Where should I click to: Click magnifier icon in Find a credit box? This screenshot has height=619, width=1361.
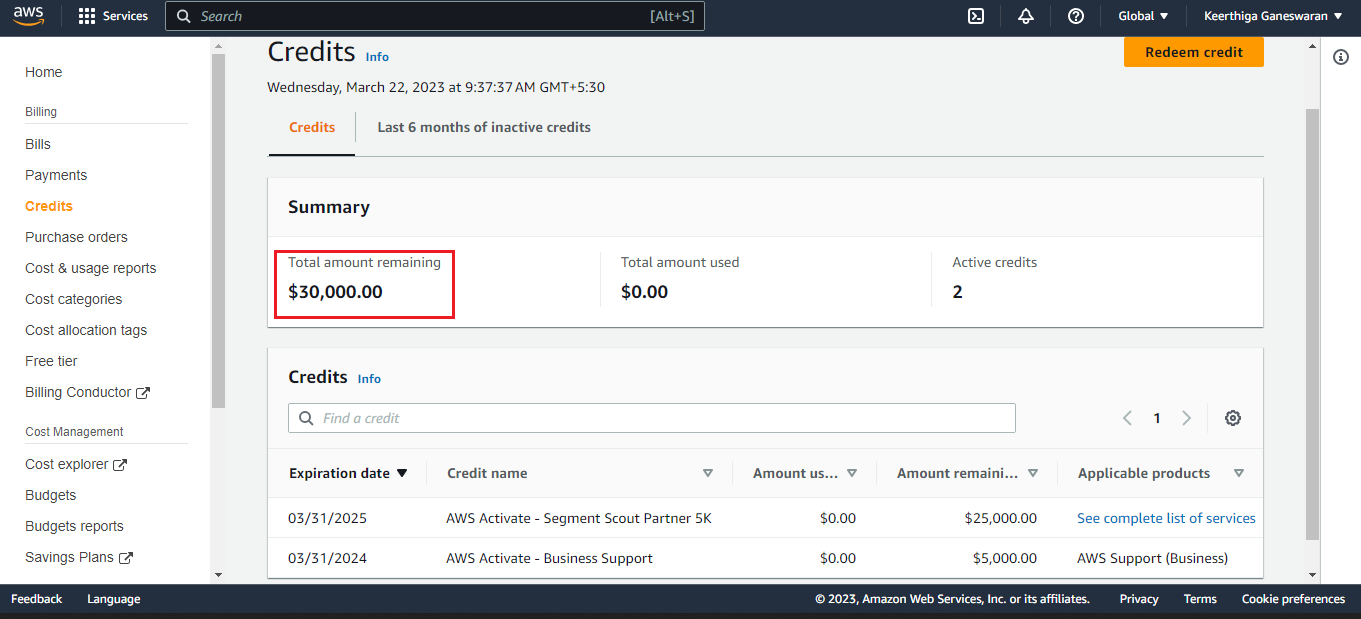point(304,418)
